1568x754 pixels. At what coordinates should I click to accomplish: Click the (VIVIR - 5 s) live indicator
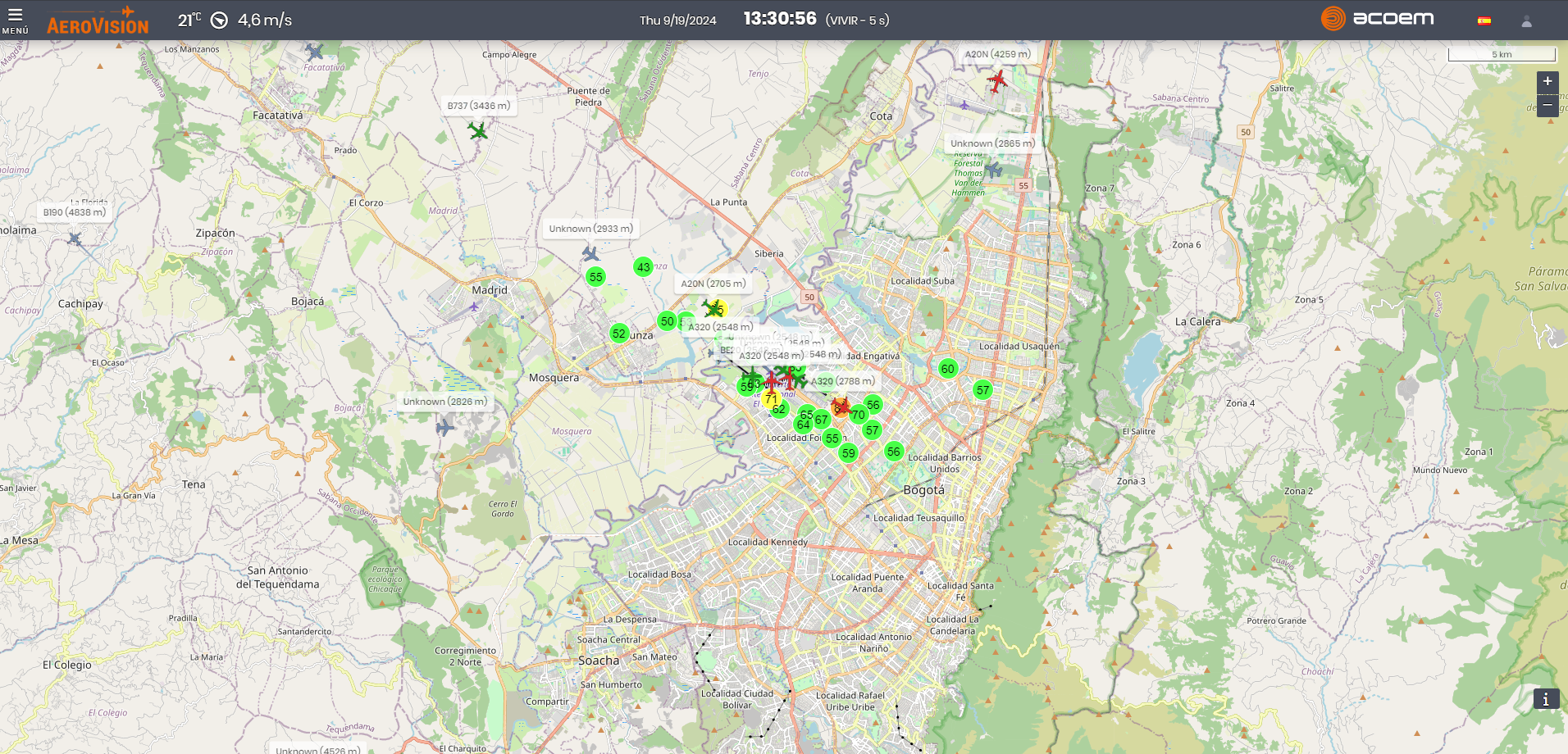click(857, 20)
